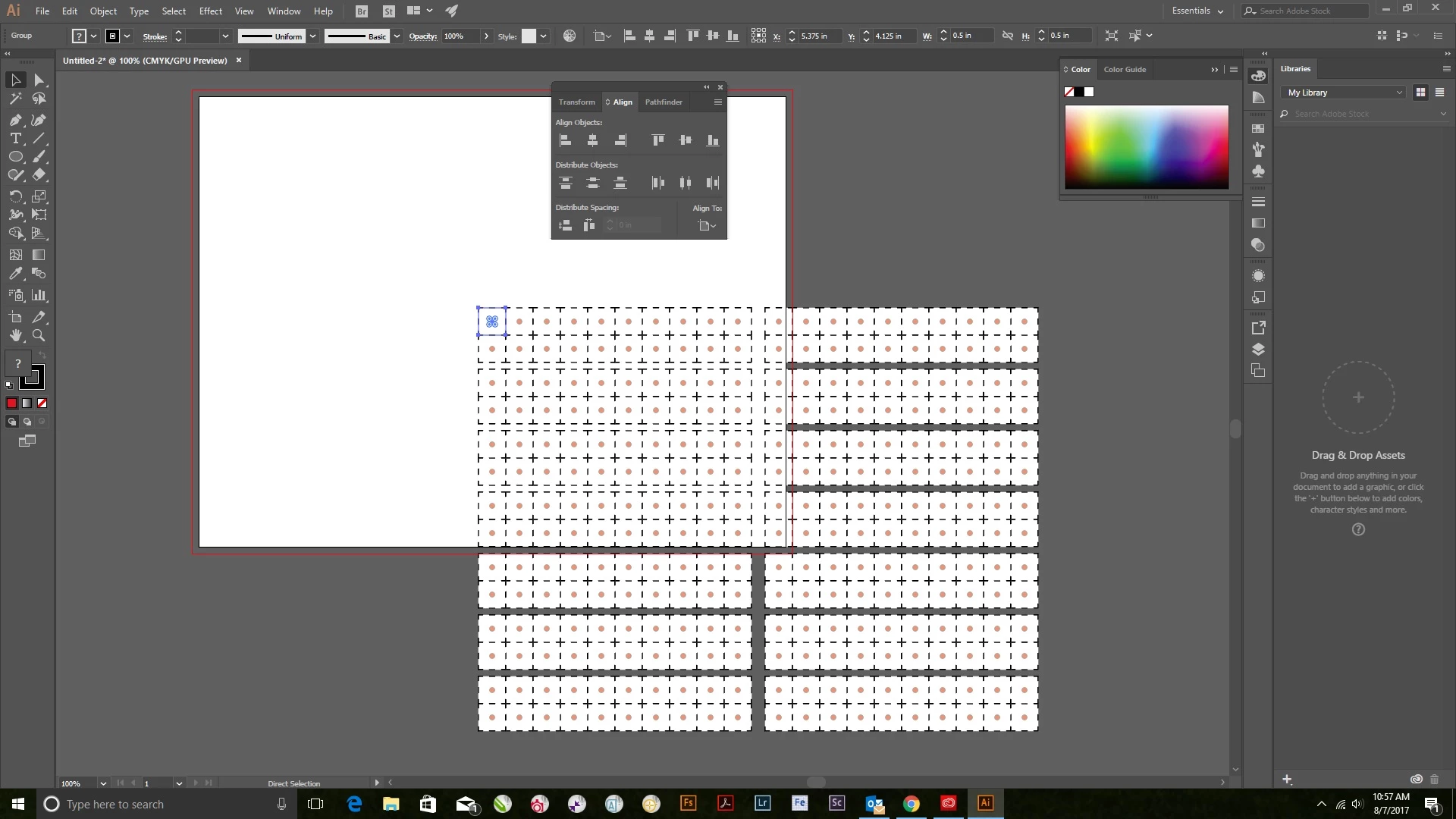
Task: Select the Eyedropper tool
Action: click(15, 274)
